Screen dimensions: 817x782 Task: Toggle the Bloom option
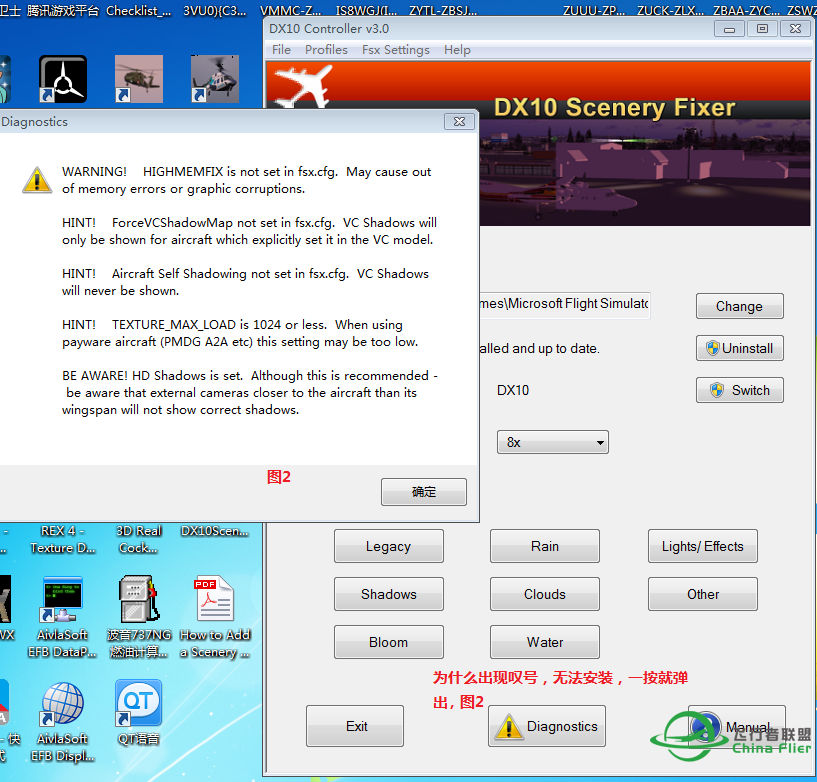pyautogui.click(x=388, y=641)
